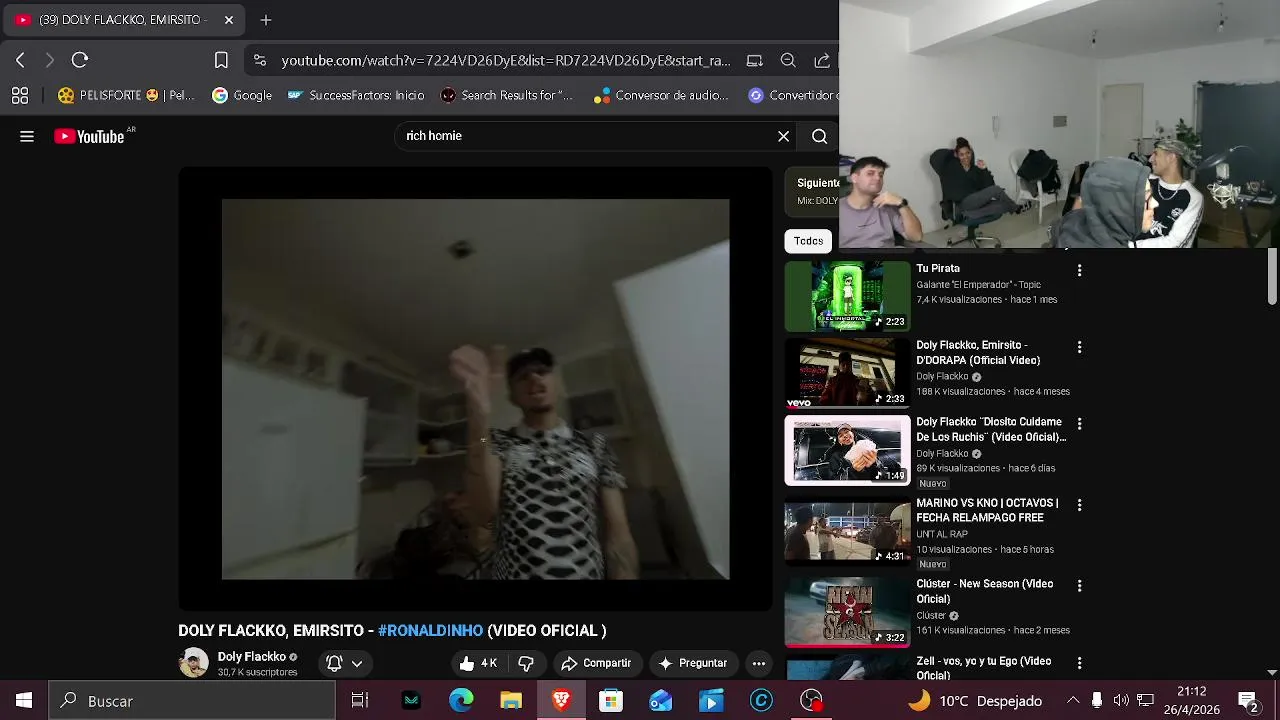This screenshot has height=720, width=1280.
Task: Open options menu for Clúster New Season video
Action: 1079,585
